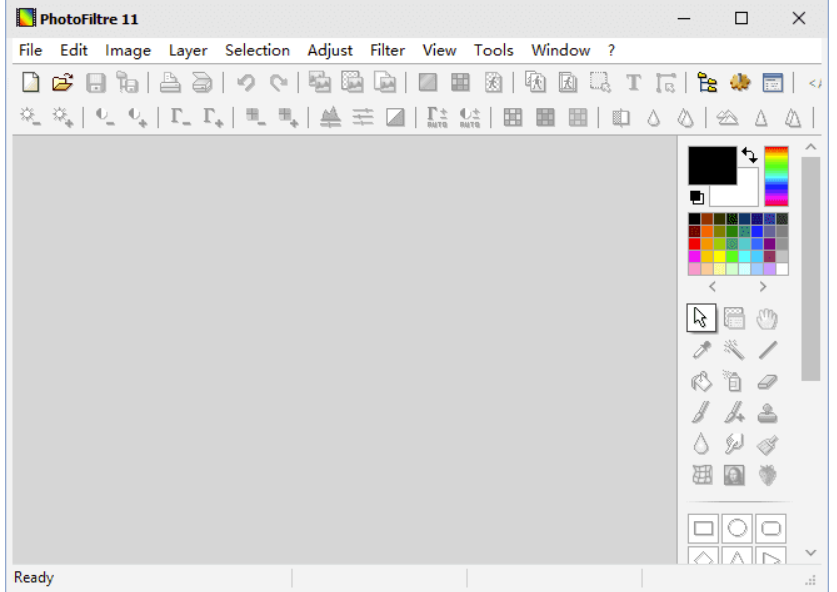Create a new image with New icon
Image resolution: width=837 pixels, height=592 pixels.
click(30, 83)
